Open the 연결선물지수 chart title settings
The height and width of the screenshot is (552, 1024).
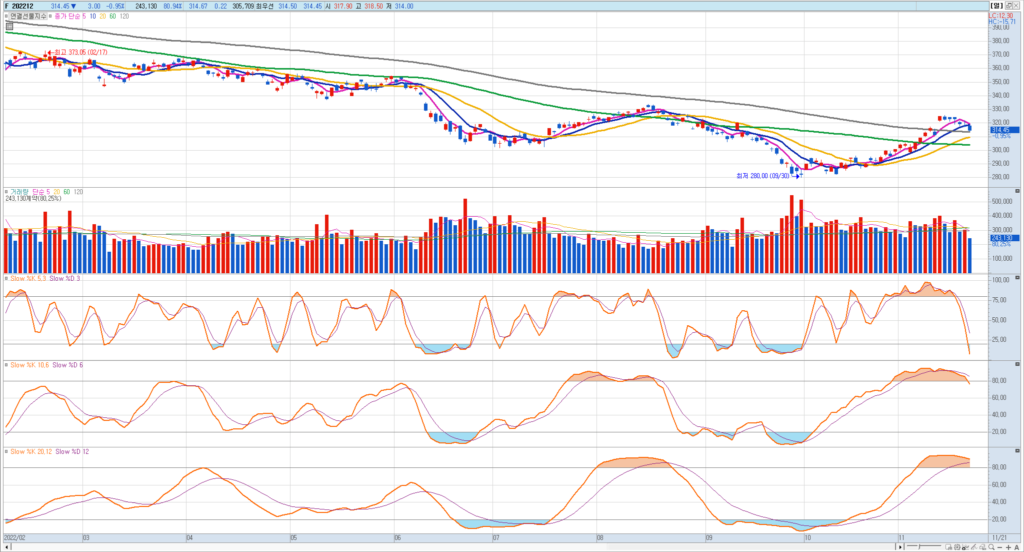coord(29,16)
